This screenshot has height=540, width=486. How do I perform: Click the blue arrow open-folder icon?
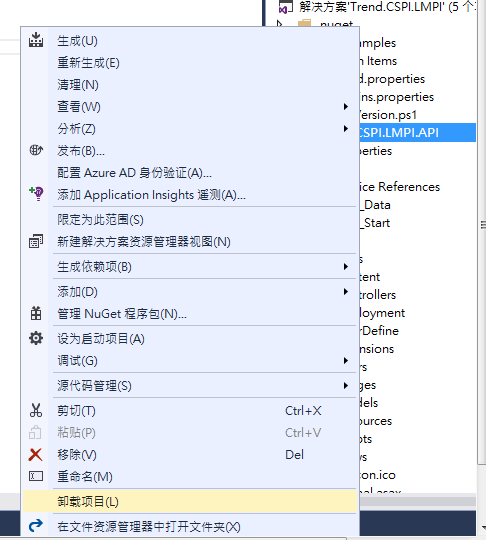pos(36,525)
